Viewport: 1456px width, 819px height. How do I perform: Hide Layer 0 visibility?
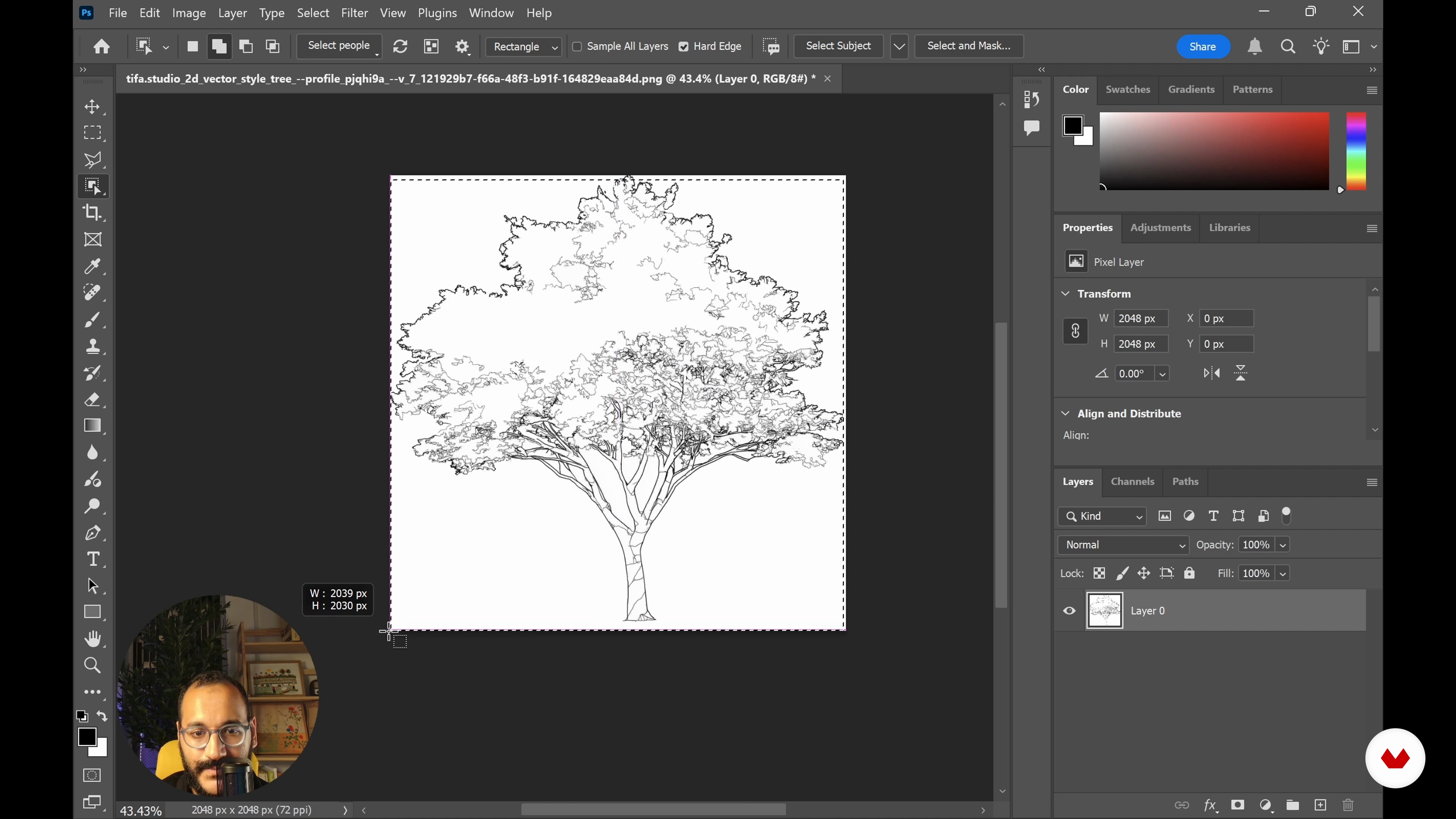pos(1069,611)
